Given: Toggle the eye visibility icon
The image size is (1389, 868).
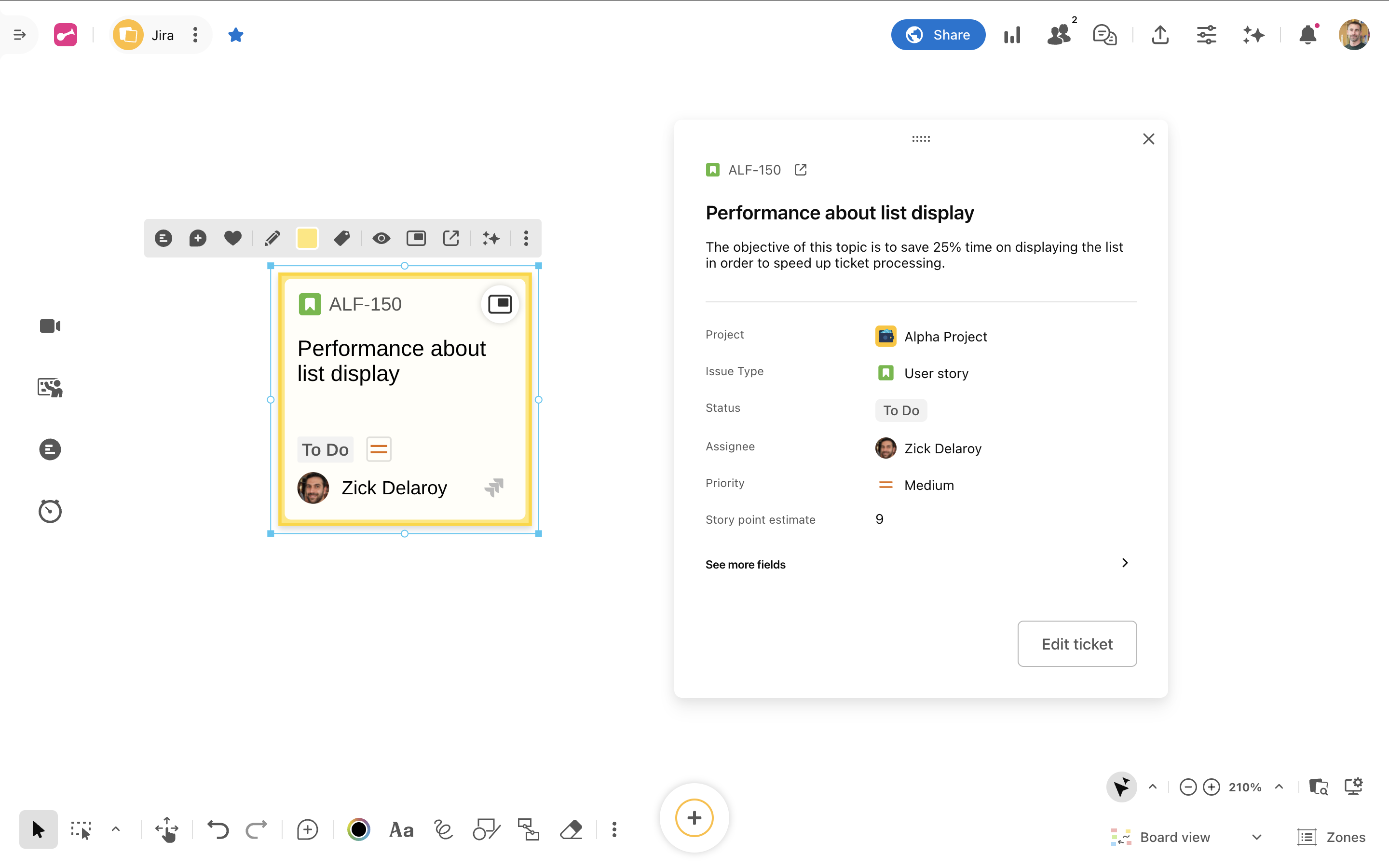Looking at the screenshot, I should click(x=381, y=238).
